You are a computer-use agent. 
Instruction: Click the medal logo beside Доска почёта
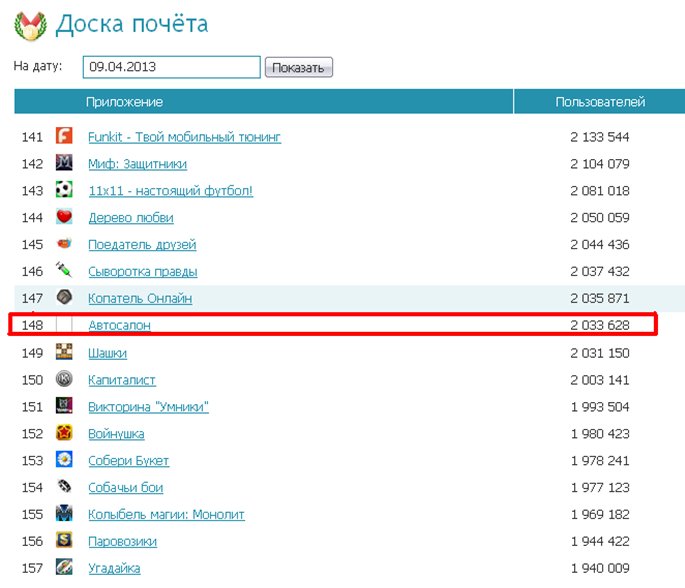(x=30, y=26)
